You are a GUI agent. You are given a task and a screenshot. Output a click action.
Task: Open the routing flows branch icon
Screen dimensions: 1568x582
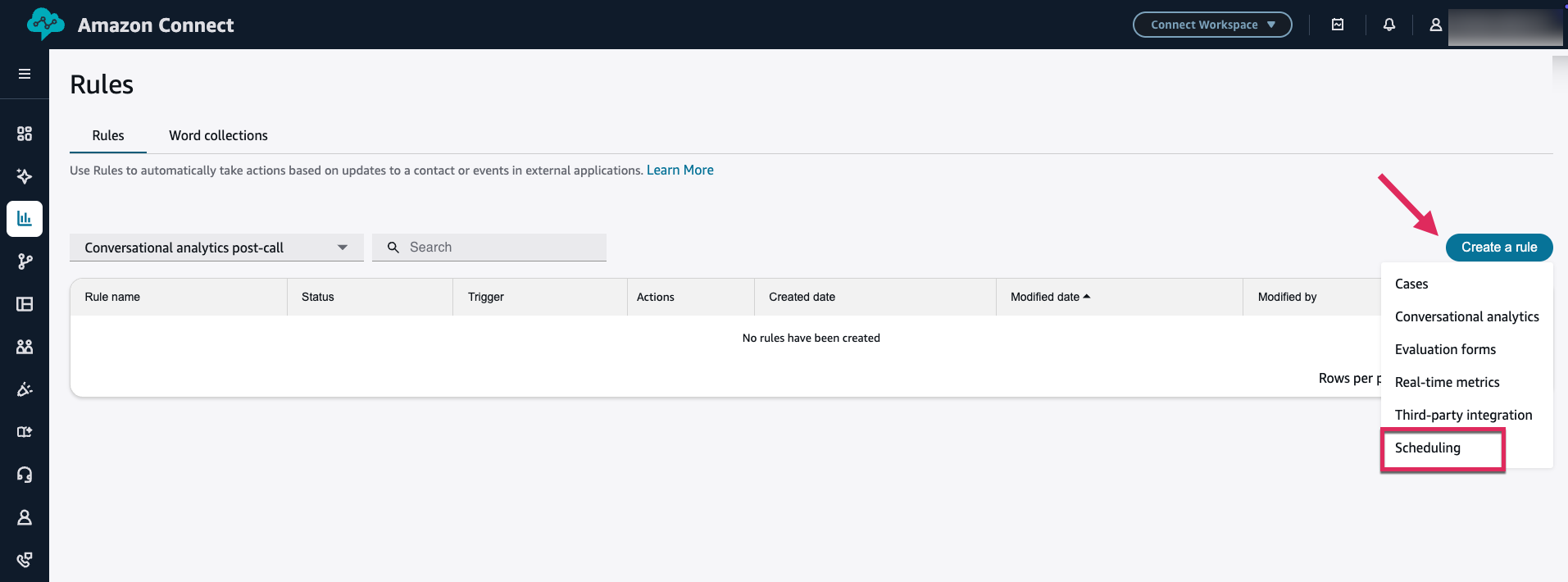pos(25,261)
